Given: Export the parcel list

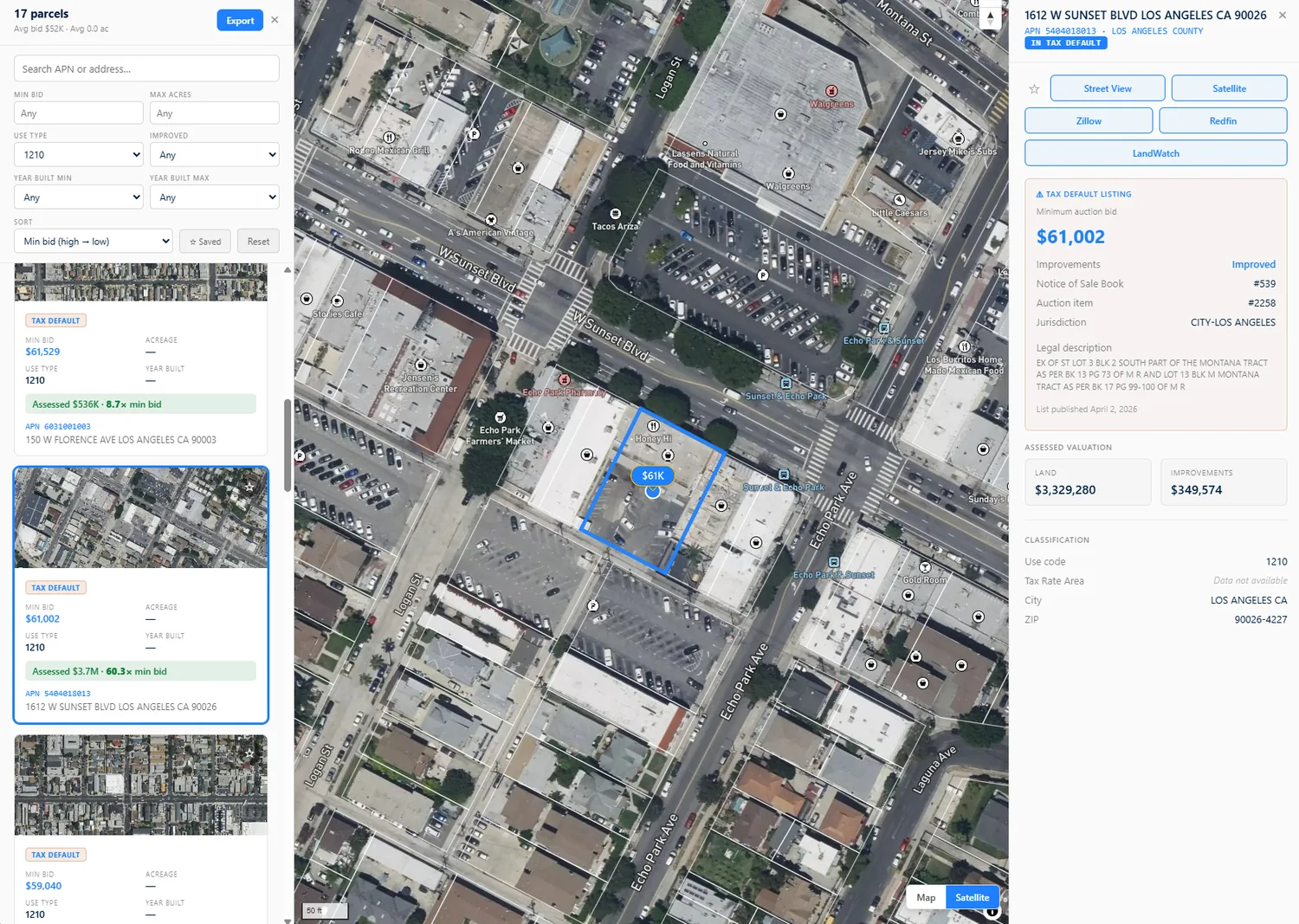Looking at the screenshot, I should [x=240, y=21].
